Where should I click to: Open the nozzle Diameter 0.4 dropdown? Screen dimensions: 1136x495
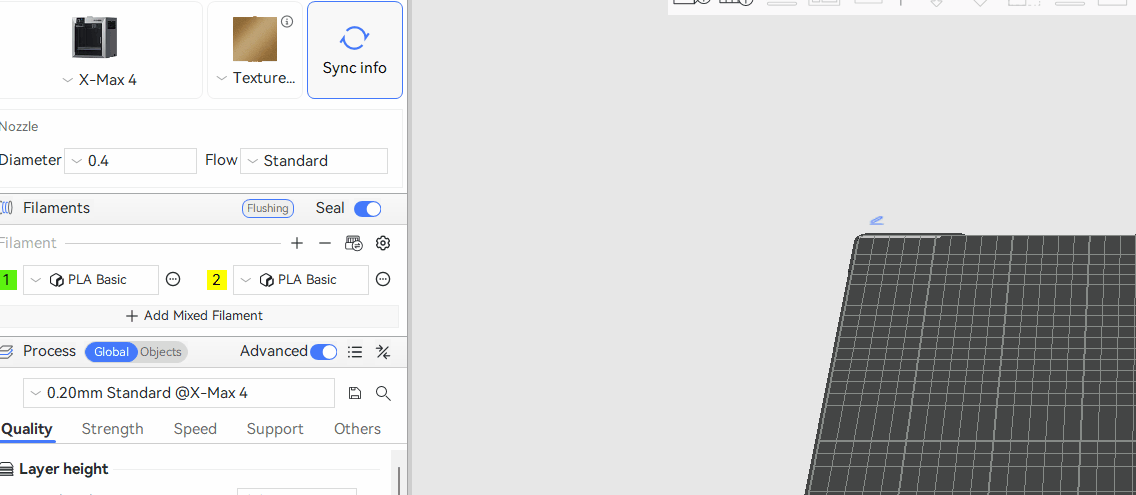[x=130, y=161]
